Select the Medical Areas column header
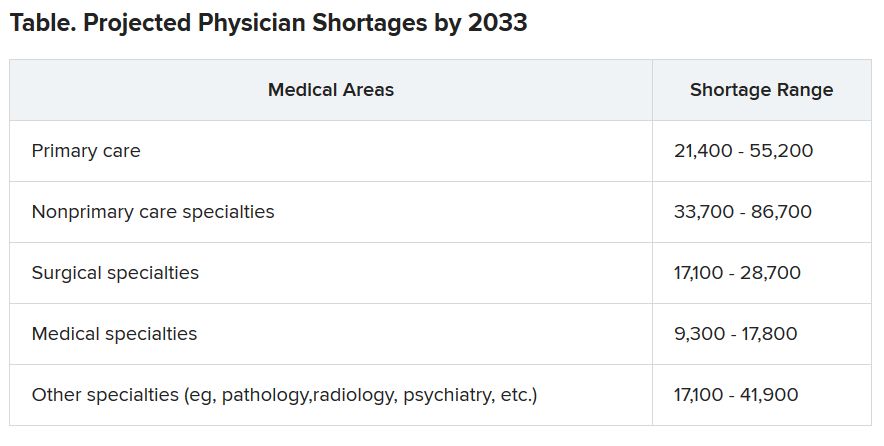Screen dimensions: 884x446 coord(331,90)
